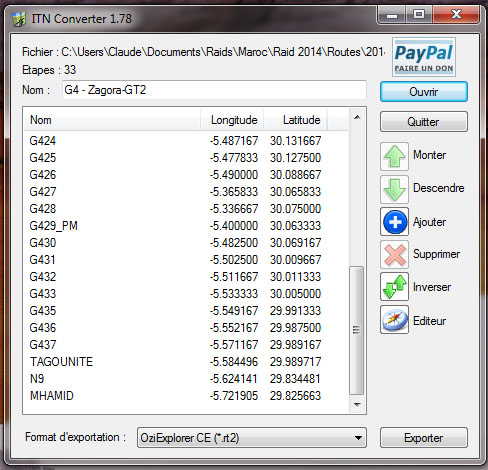Click the blue plus Ajouter icon
Image resolution: width=488 pixels, height=470 pixels.
(x=394, y=222)
